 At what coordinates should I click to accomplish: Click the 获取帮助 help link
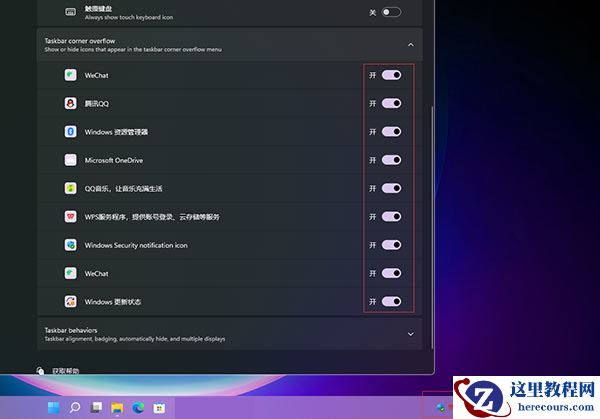coord(65,371)
